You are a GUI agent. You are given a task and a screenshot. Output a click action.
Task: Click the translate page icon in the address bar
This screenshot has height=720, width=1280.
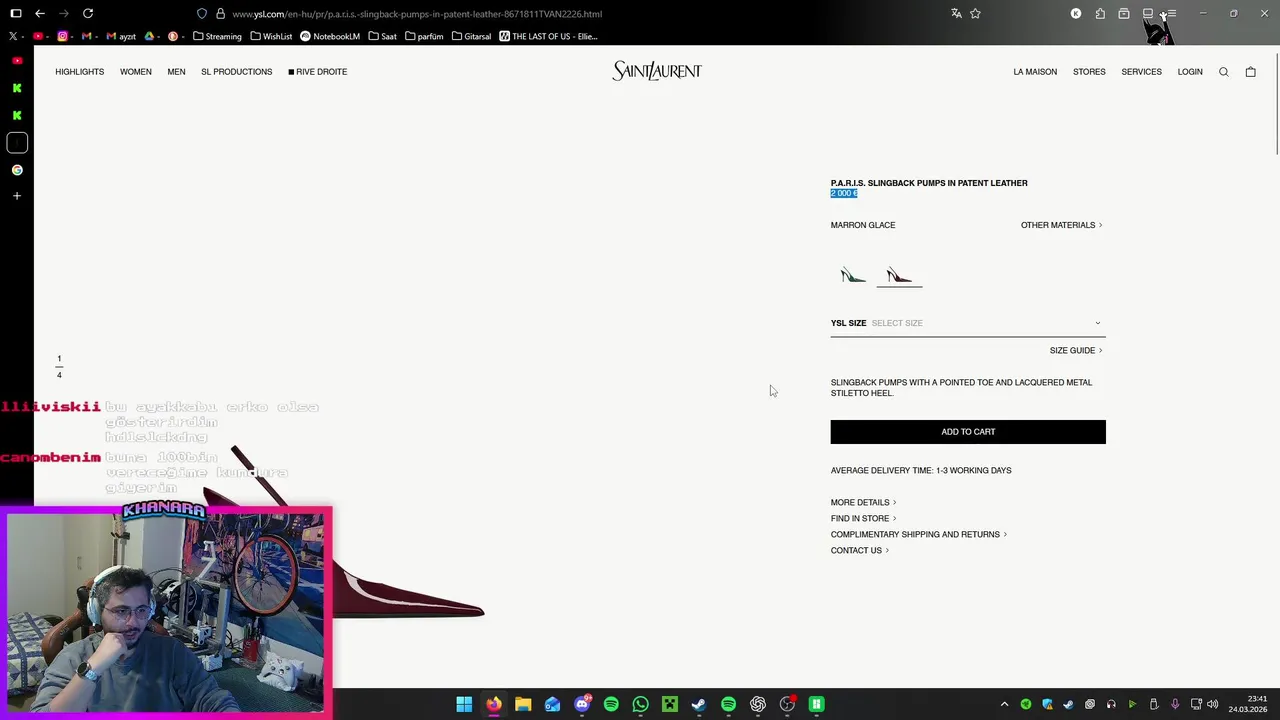956,14
